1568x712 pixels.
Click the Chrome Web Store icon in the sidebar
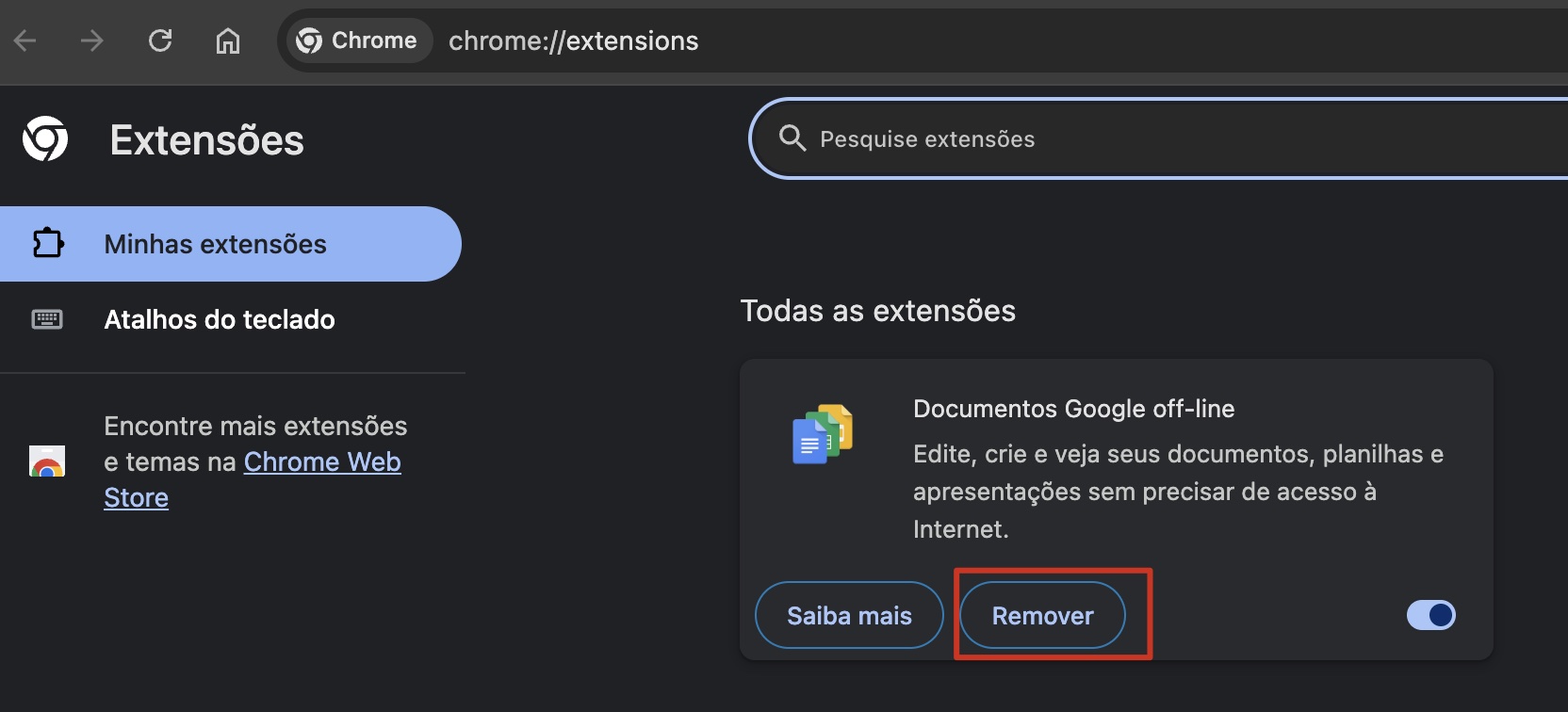click(x=45, y=461)
